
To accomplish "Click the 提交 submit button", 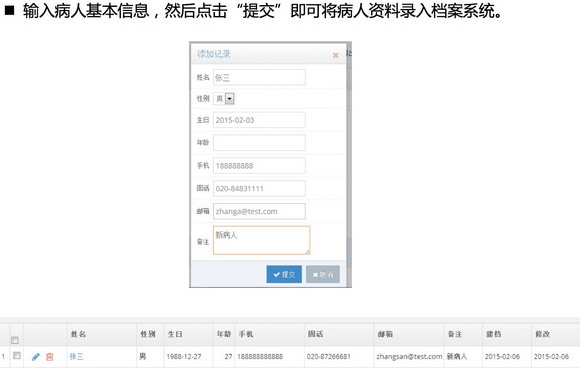I will (x=284, y=274).
